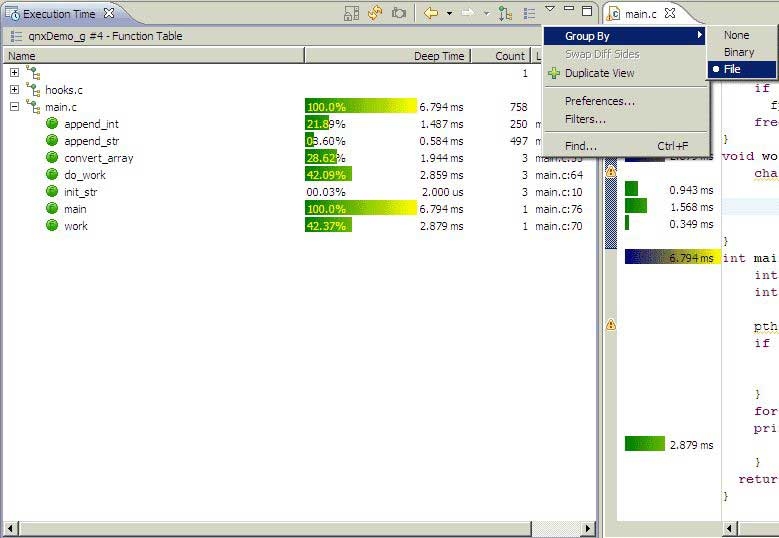
Task: Select the File grouping option
Action: tap(732, 69)
